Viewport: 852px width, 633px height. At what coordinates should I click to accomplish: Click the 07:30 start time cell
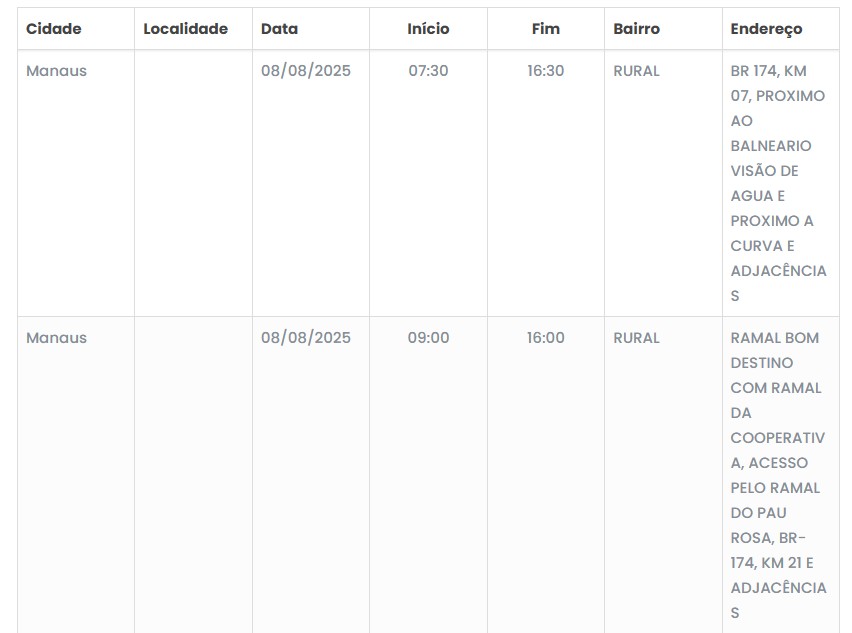tap(428, 71)
